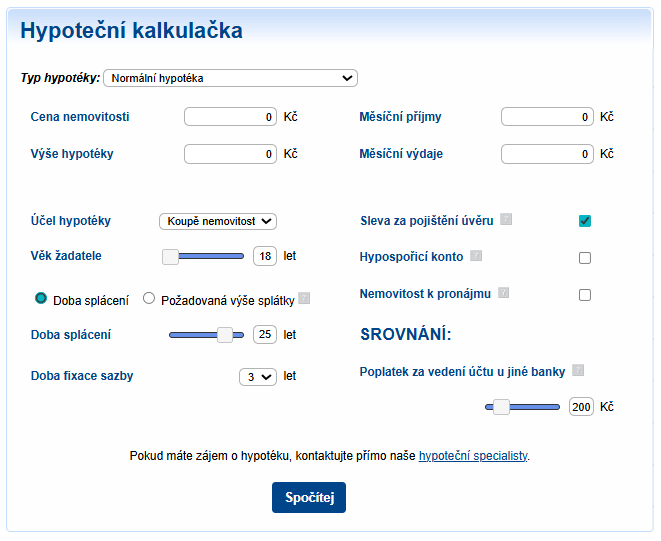Tick the Nemovitost k pronájmu checkbox
The height and width of the screenshot is (541, 661).
click(x=585, y=295)
